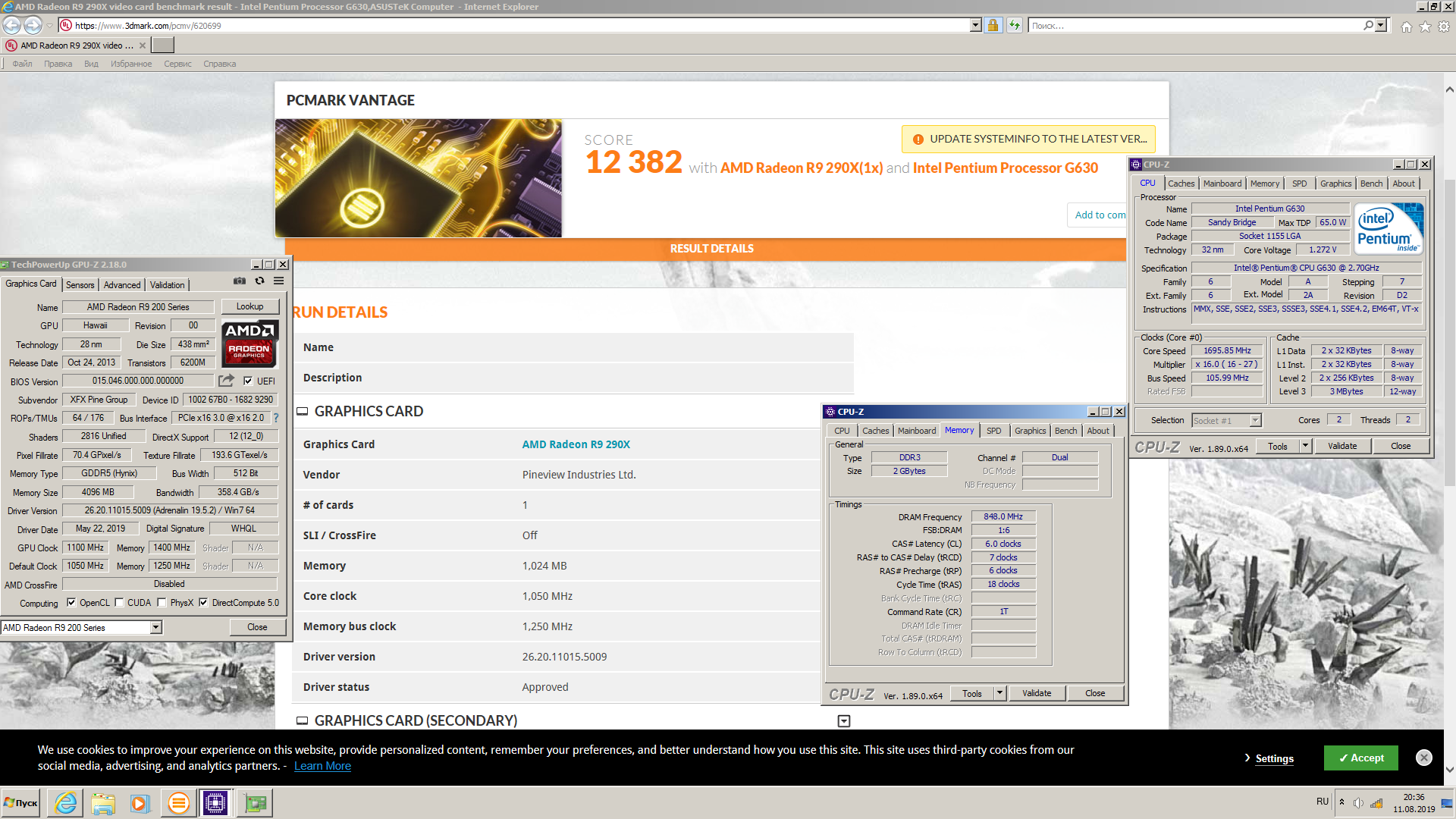
Task: Click the PCMark Vantage chip thumbnail image
Action: coord(419,178)
